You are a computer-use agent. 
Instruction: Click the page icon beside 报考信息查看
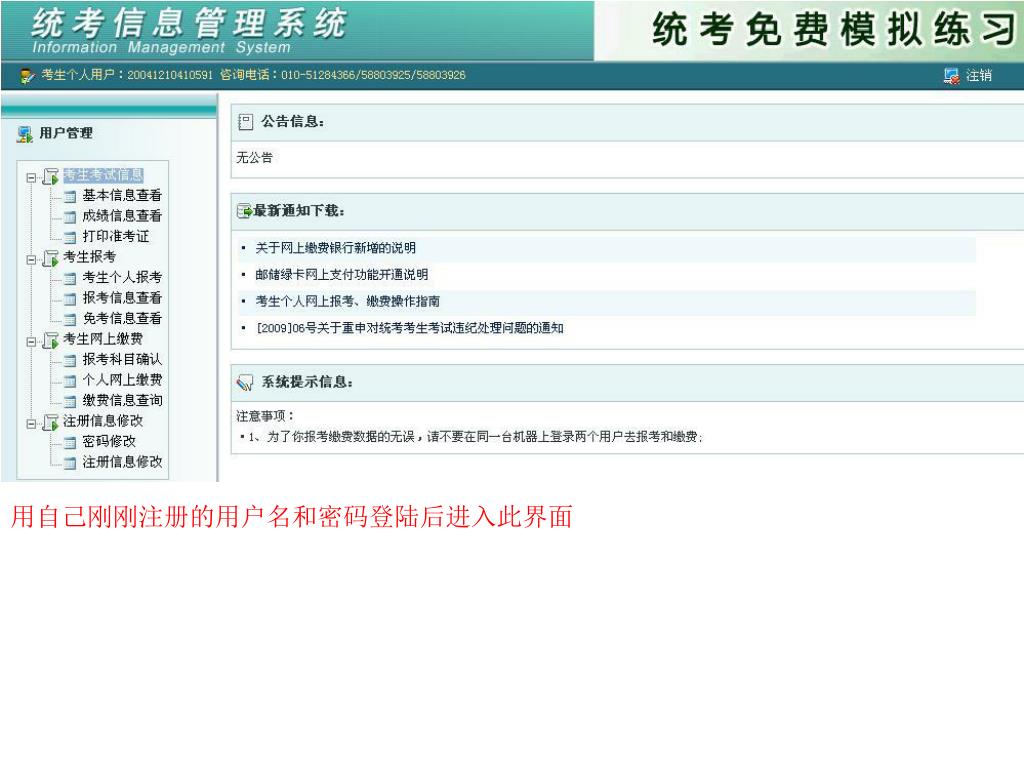point(70,299)
